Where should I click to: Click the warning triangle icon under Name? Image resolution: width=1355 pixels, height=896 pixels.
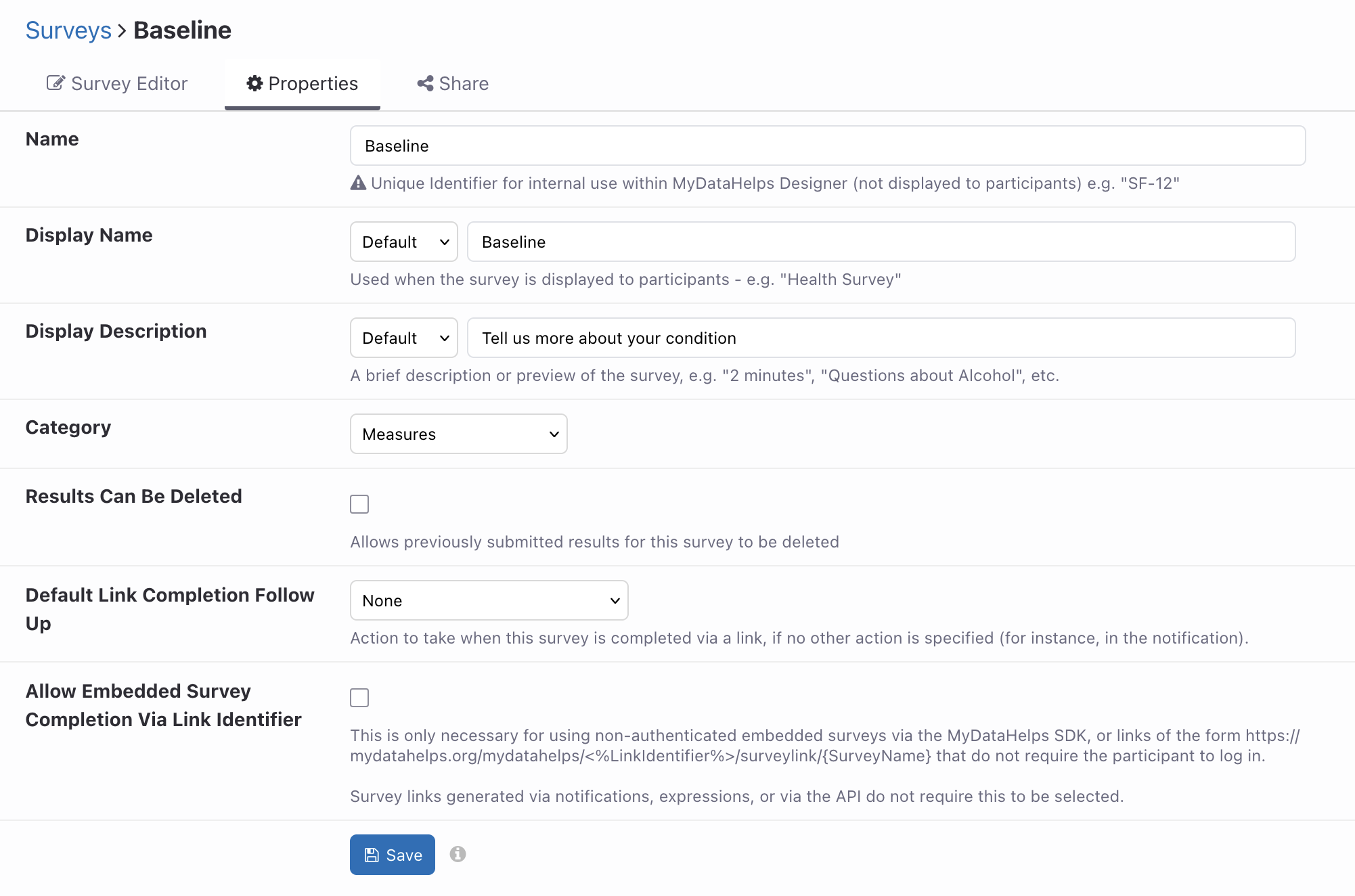coord(358,183)
